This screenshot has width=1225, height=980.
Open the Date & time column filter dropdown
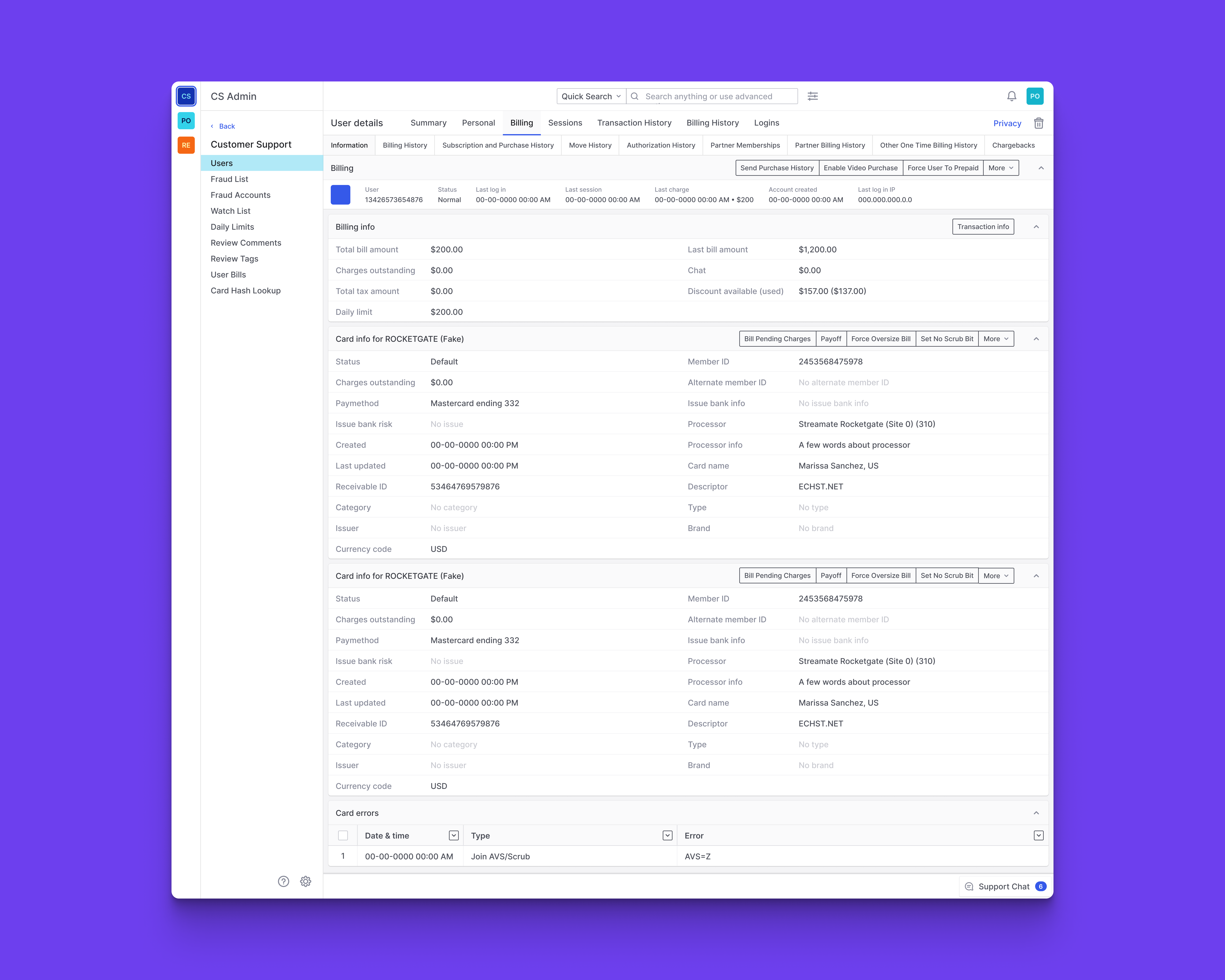(453, 835)
